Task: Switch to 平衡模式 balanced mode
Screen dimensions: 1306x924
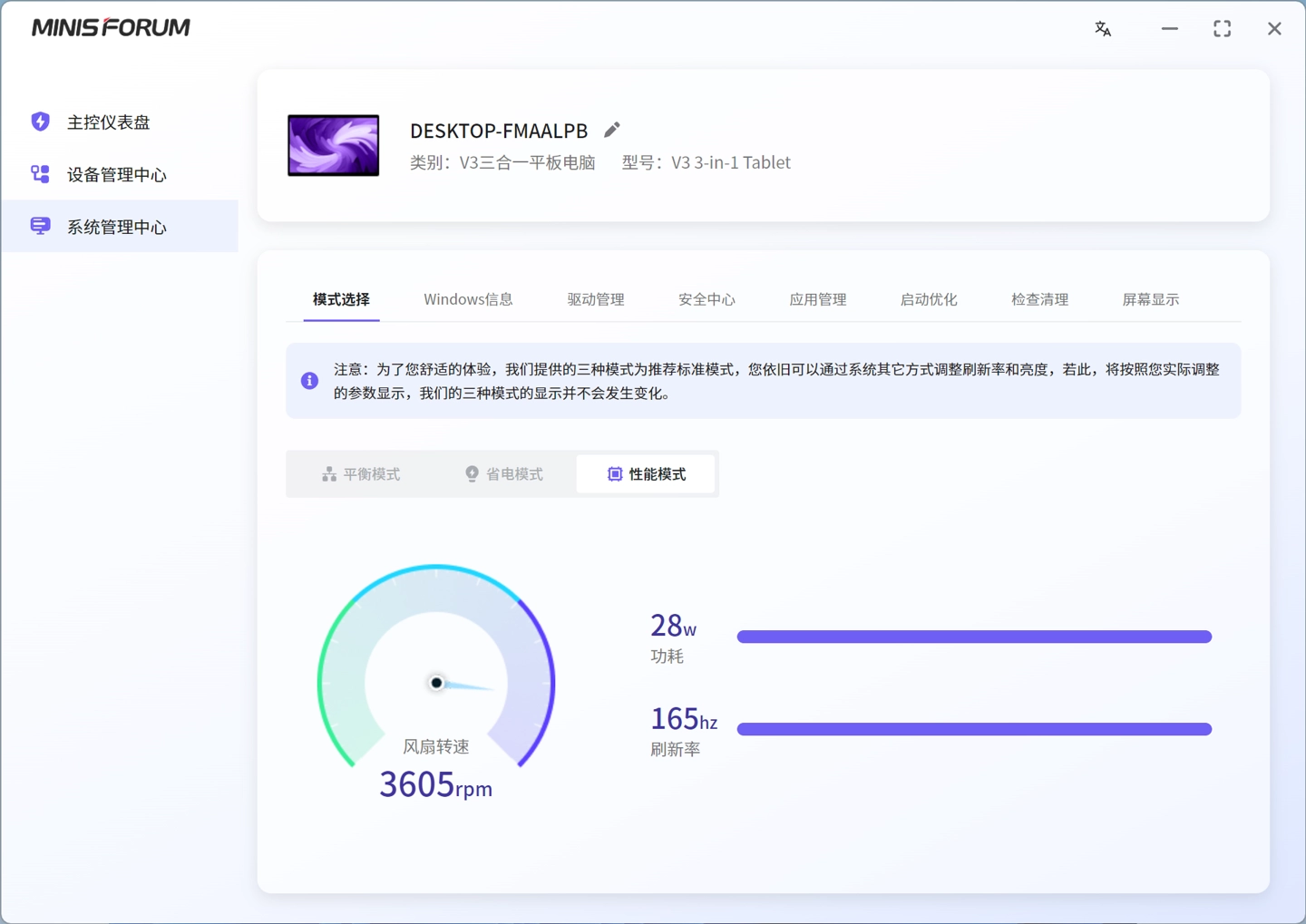Action: click(361, 474)
